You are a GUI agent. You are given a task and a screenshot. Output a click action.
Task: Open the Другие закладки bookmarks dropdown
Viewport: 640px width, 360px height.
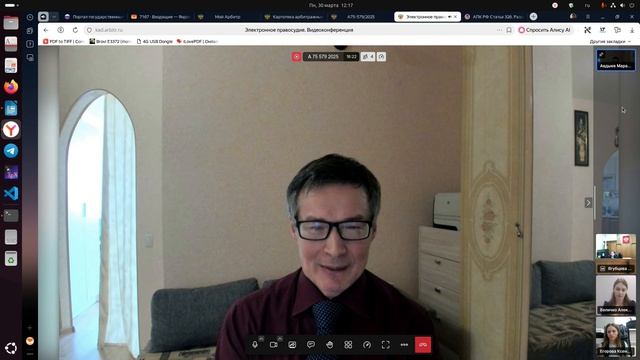point(610,42)
